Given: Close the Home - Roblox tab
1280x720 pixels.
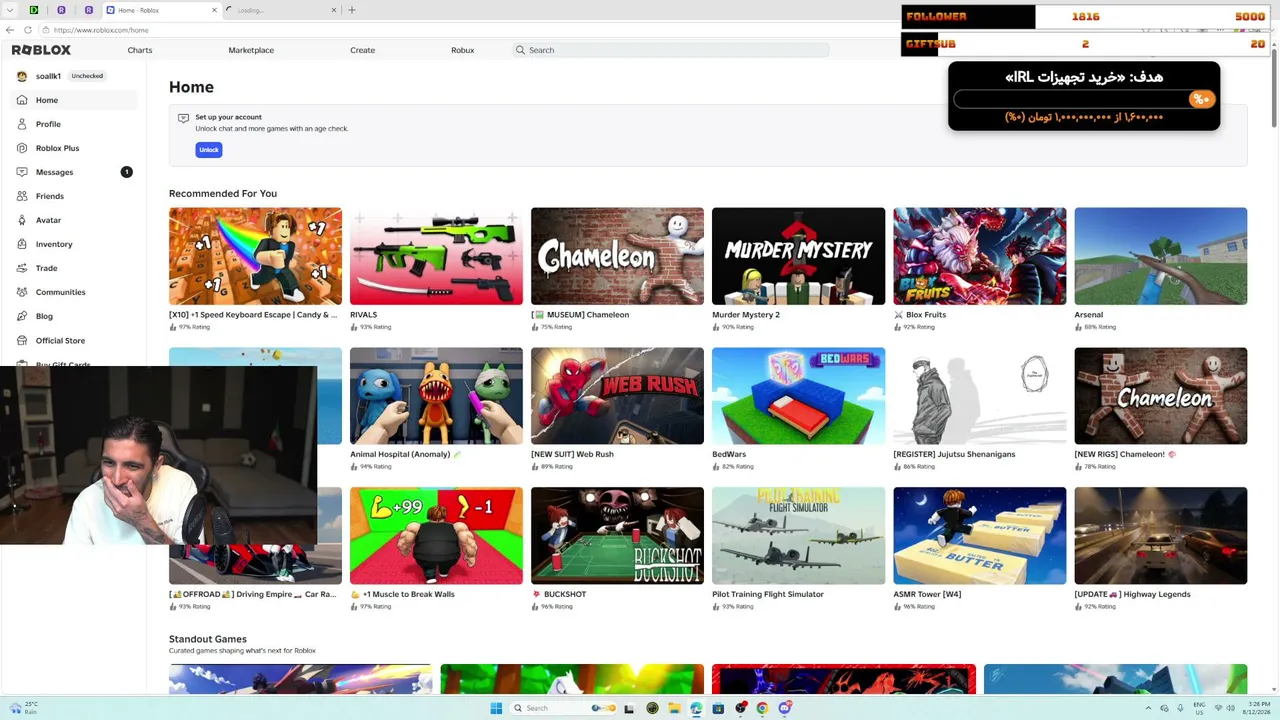Looking at the screenshot, I should pyautogui.click(x=215, y=10).
